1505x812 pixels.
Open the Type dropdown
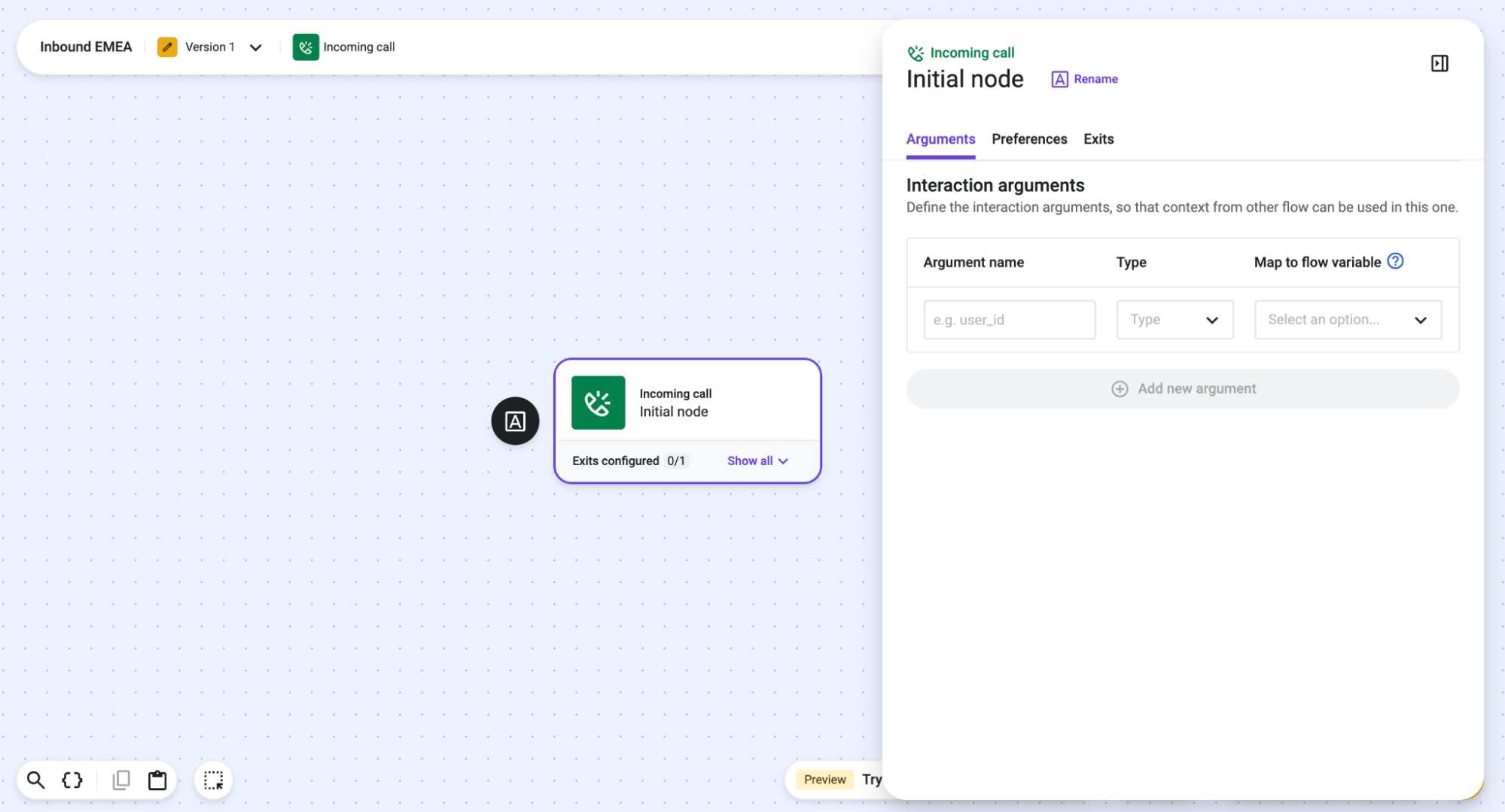click(x=1174, y=320)
